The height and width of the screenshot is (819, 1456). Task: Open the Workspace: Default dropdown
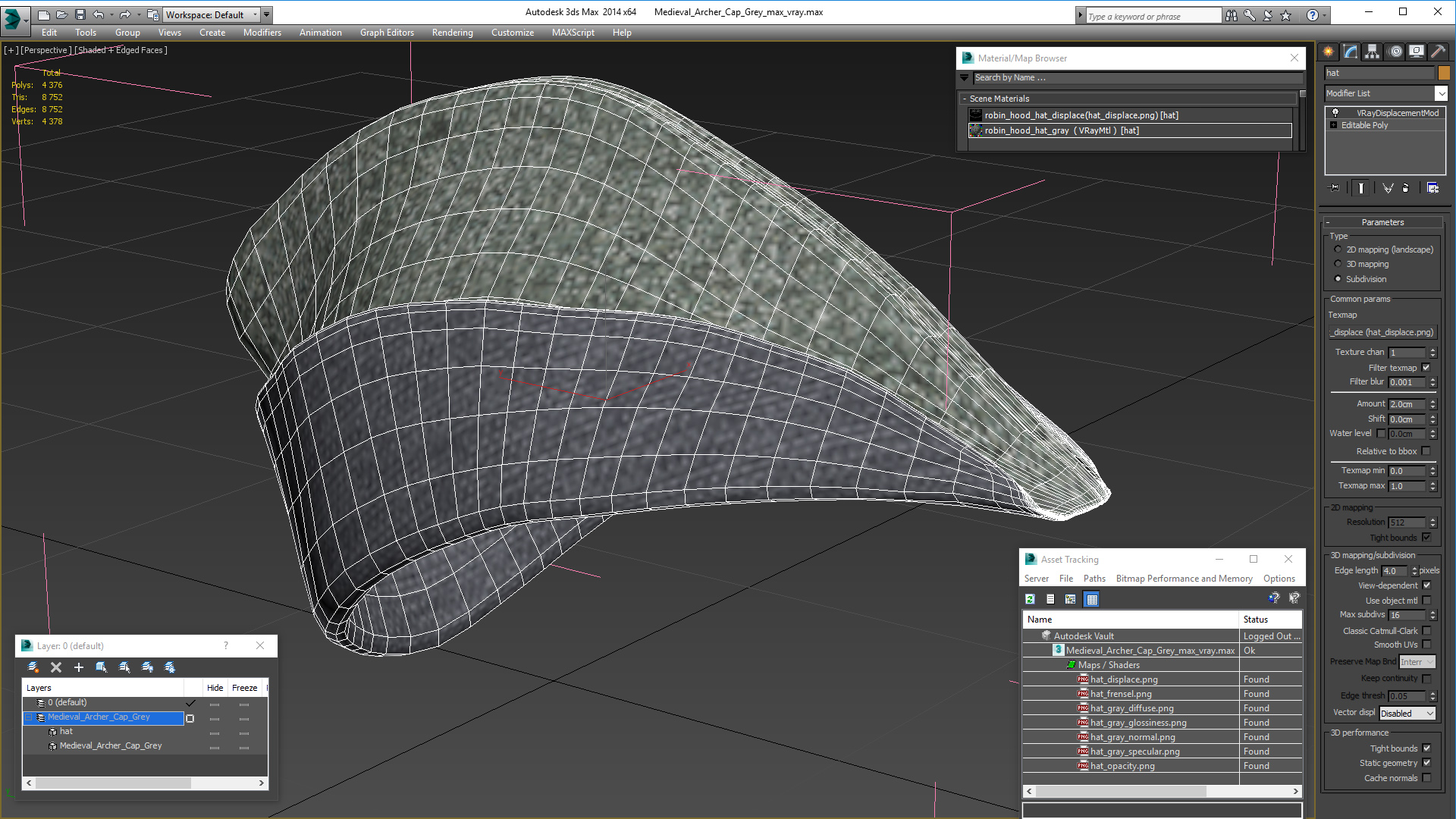[212, 14]
